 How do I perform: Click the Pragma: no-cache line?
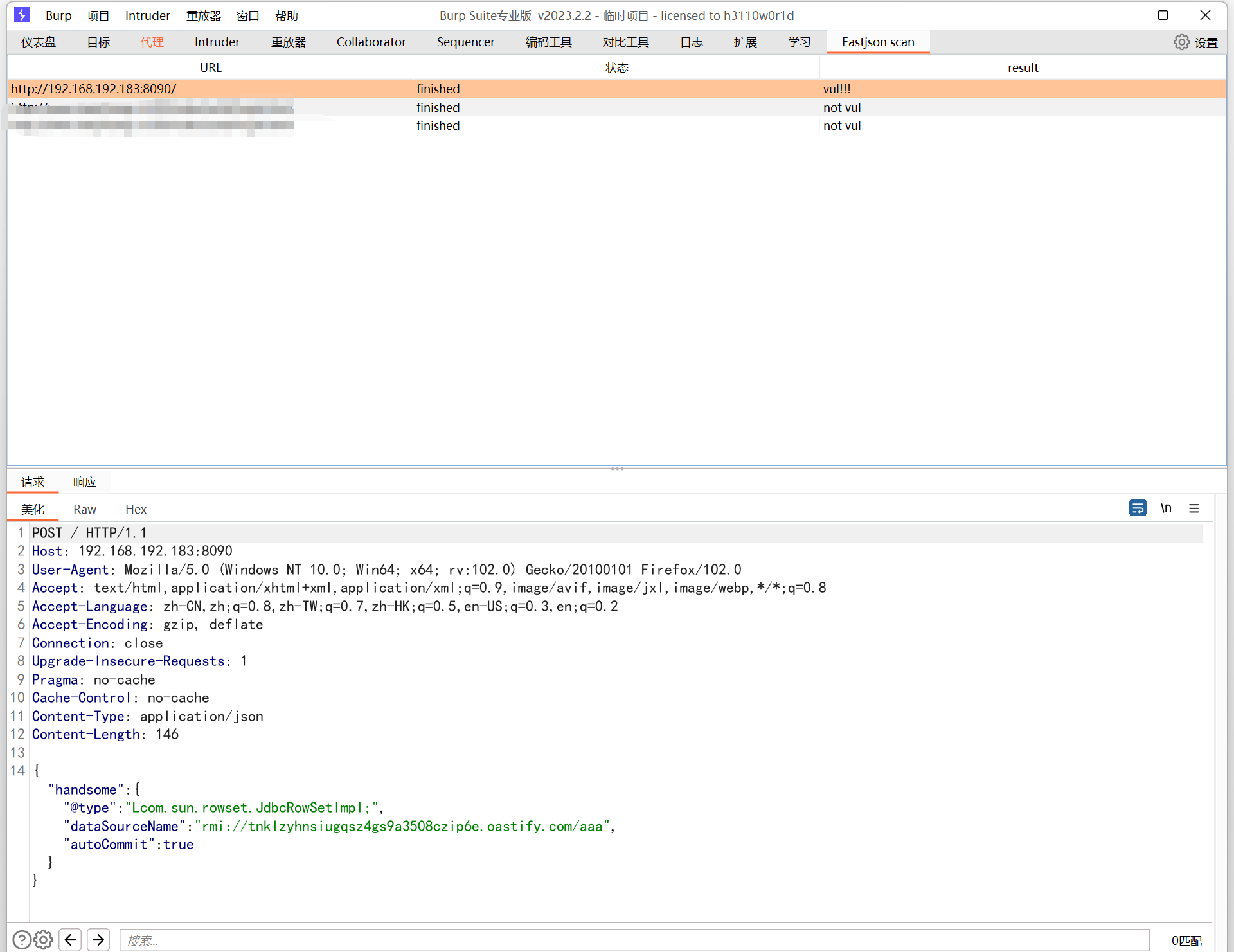pyautogui.click(x=93, y=679)
